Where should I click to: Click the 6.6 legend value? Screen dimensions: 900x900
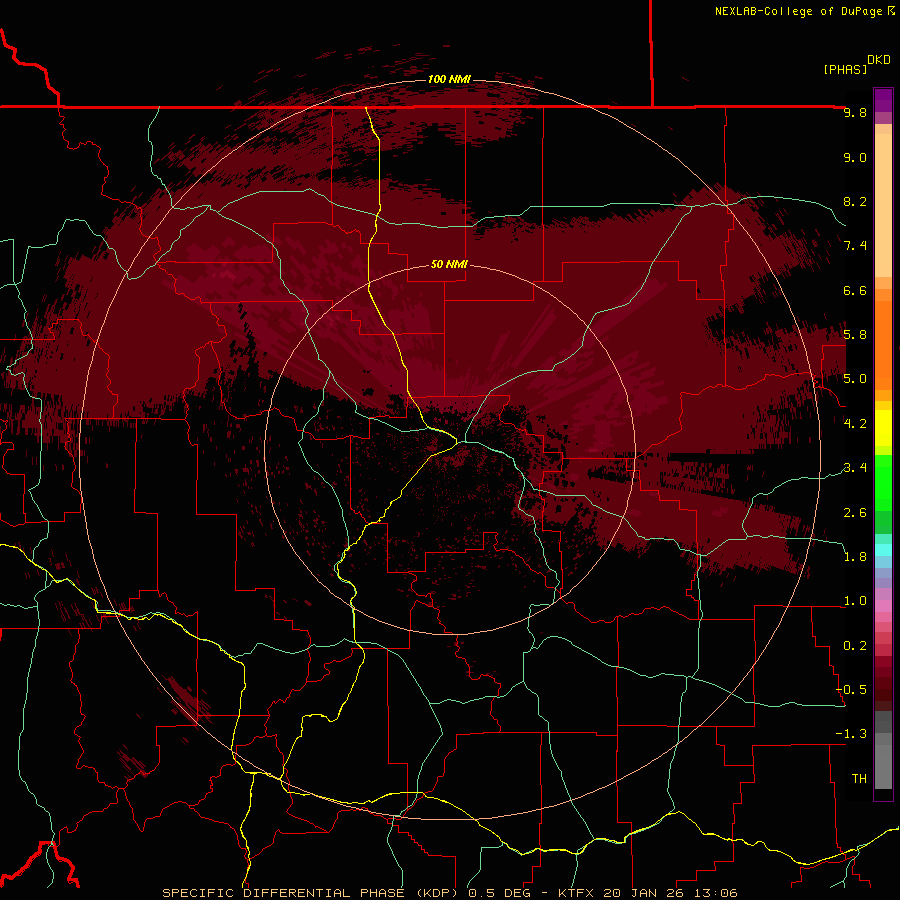point(855,290)
